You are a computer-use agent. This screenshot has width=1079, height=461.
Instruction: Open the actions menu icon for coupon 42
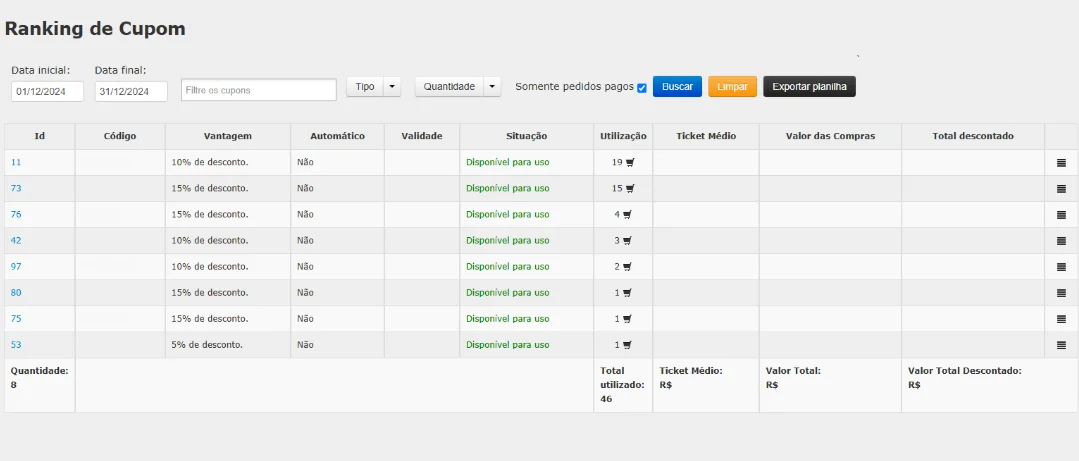point(1061,241)
